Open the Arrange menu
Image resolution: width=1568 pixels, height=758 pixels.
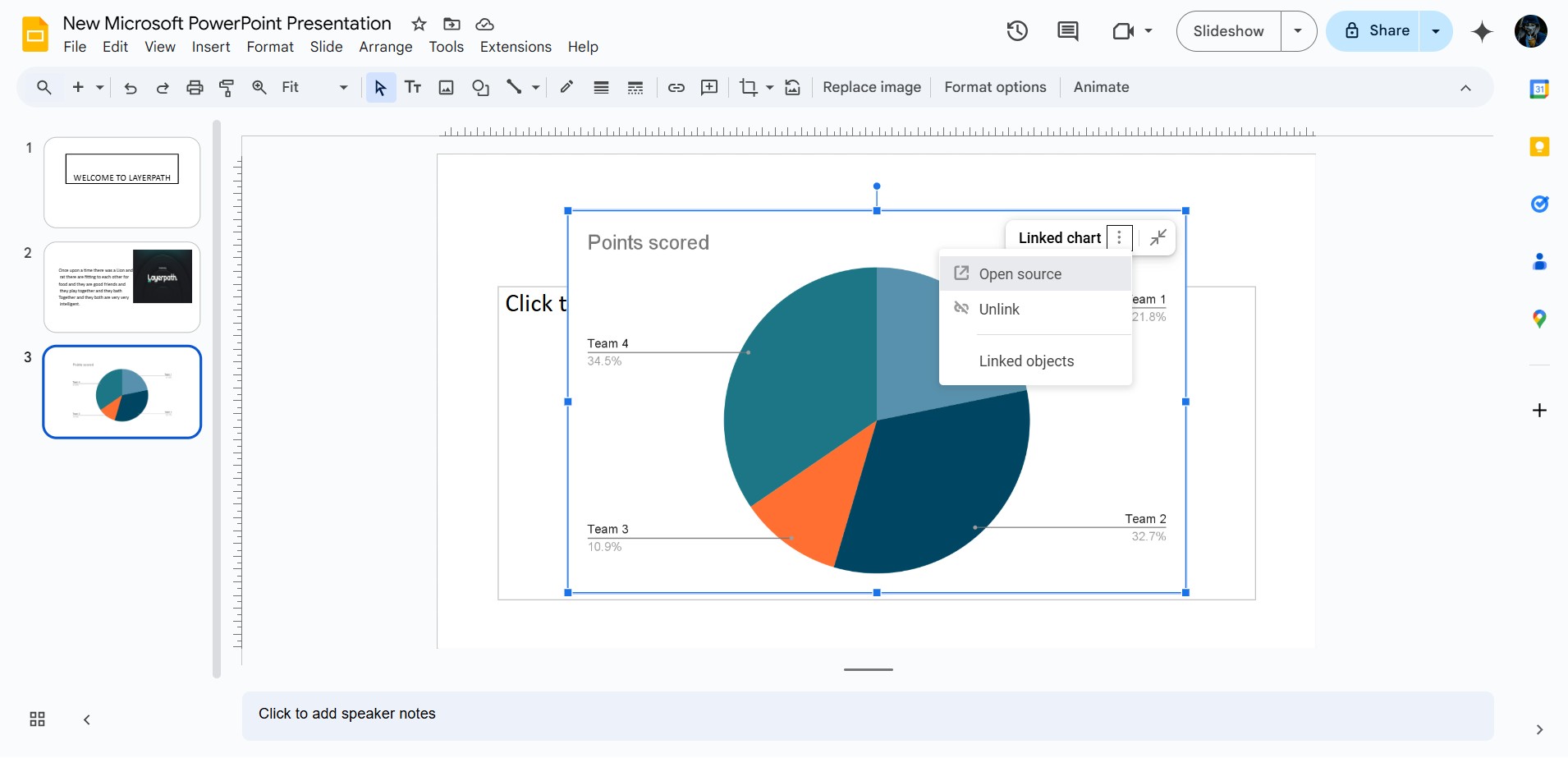pos(386,47)
